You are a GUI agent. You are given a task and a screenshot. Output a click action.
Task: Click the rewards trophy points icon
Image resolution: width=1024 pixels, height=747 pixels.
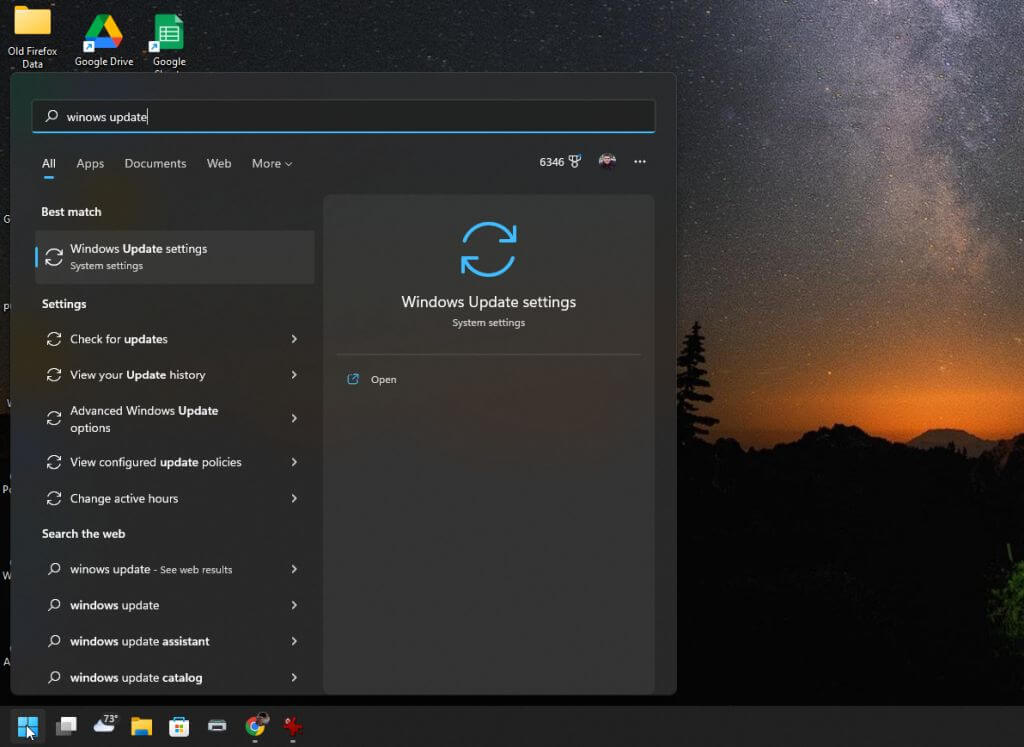click(574, 162)
